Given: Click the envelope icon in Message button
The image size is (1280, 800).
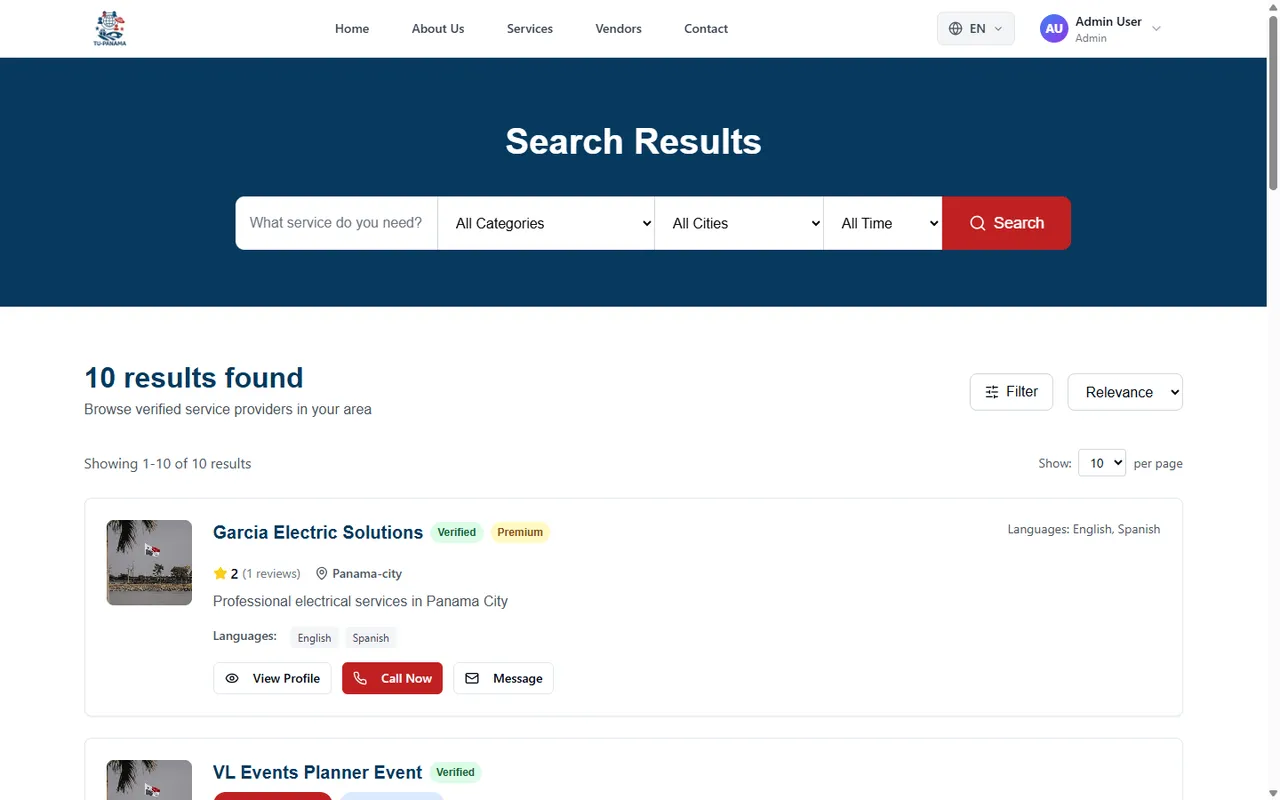Looking at the screenshot, I should [472, 678].
